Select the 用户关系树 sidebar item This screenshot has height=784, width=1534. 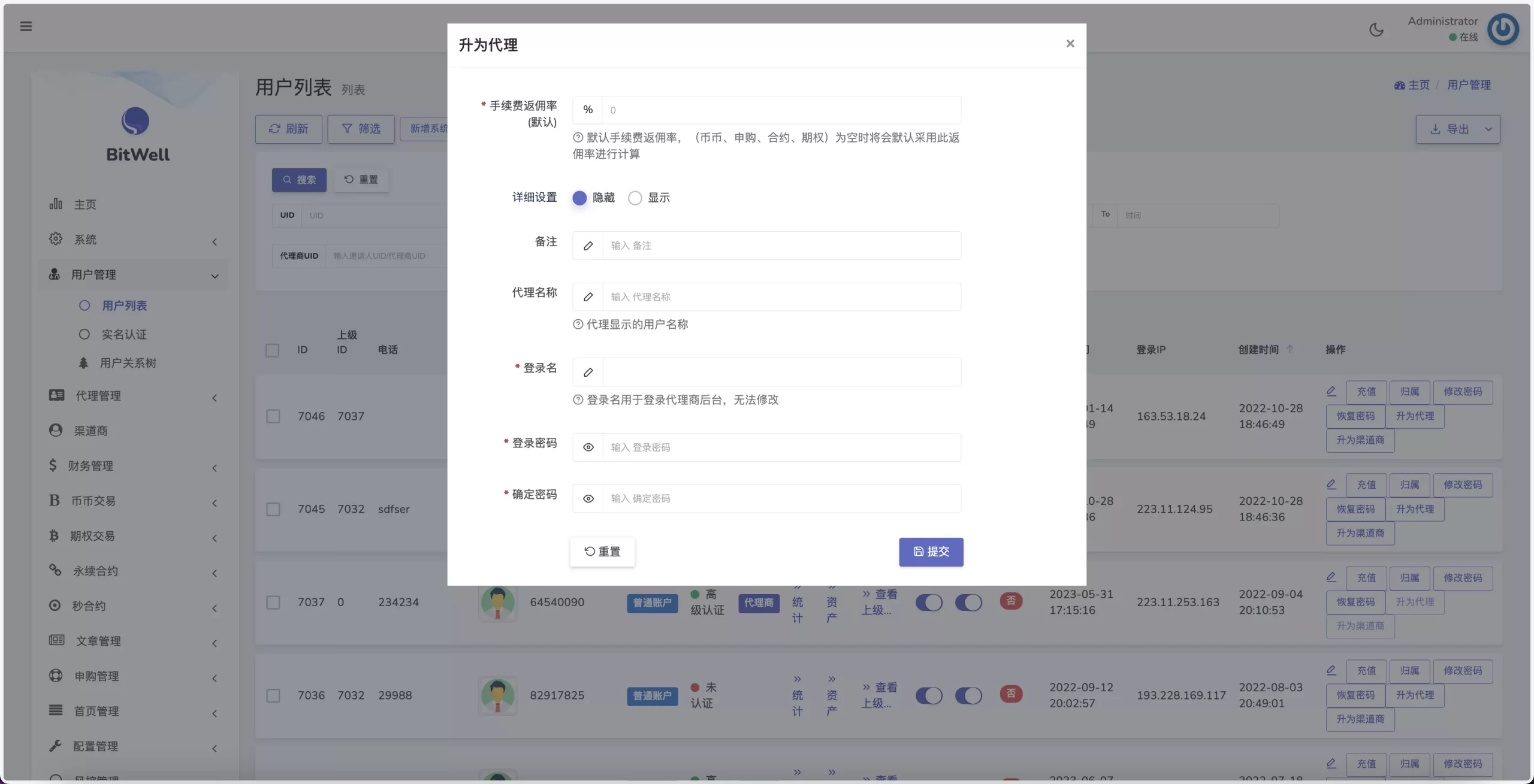(129, 362)
